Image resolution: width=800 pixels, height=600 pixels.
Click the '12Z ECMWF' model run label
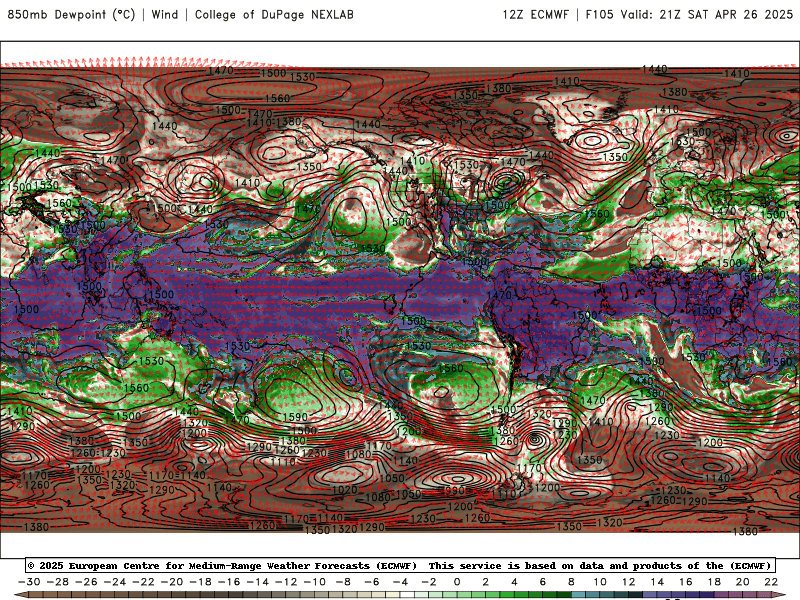(x=536, y=14)
